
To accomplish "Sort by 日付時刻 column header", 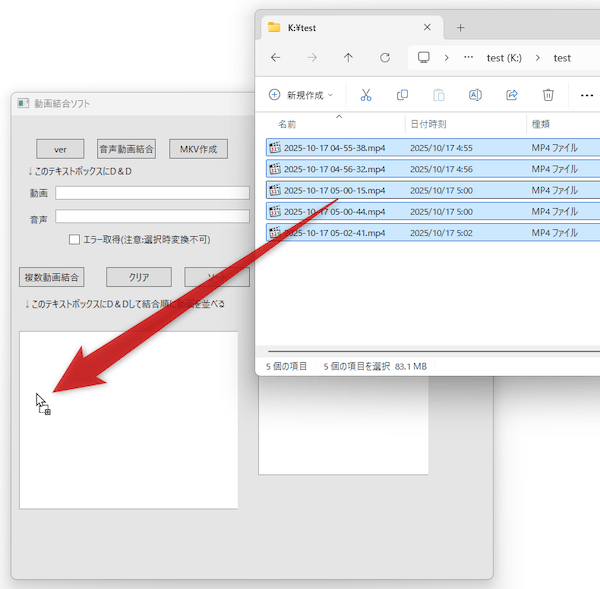I will (428, 124).
